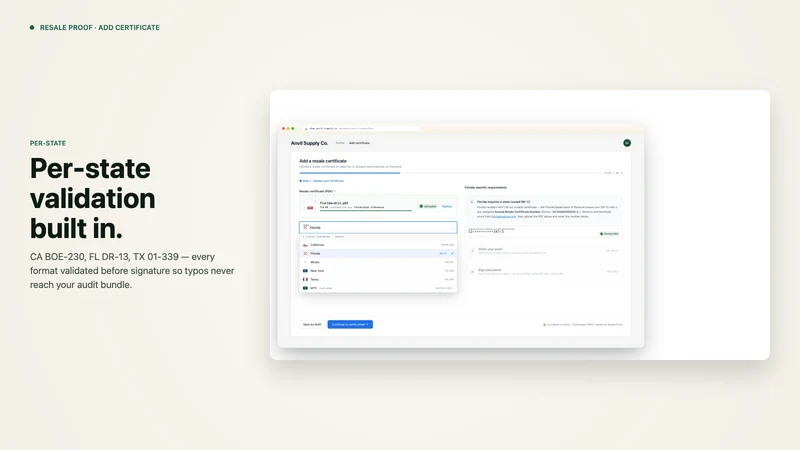Click the Verify your email step
Viewport: 800px width, 450px height.
coord(543,251)
